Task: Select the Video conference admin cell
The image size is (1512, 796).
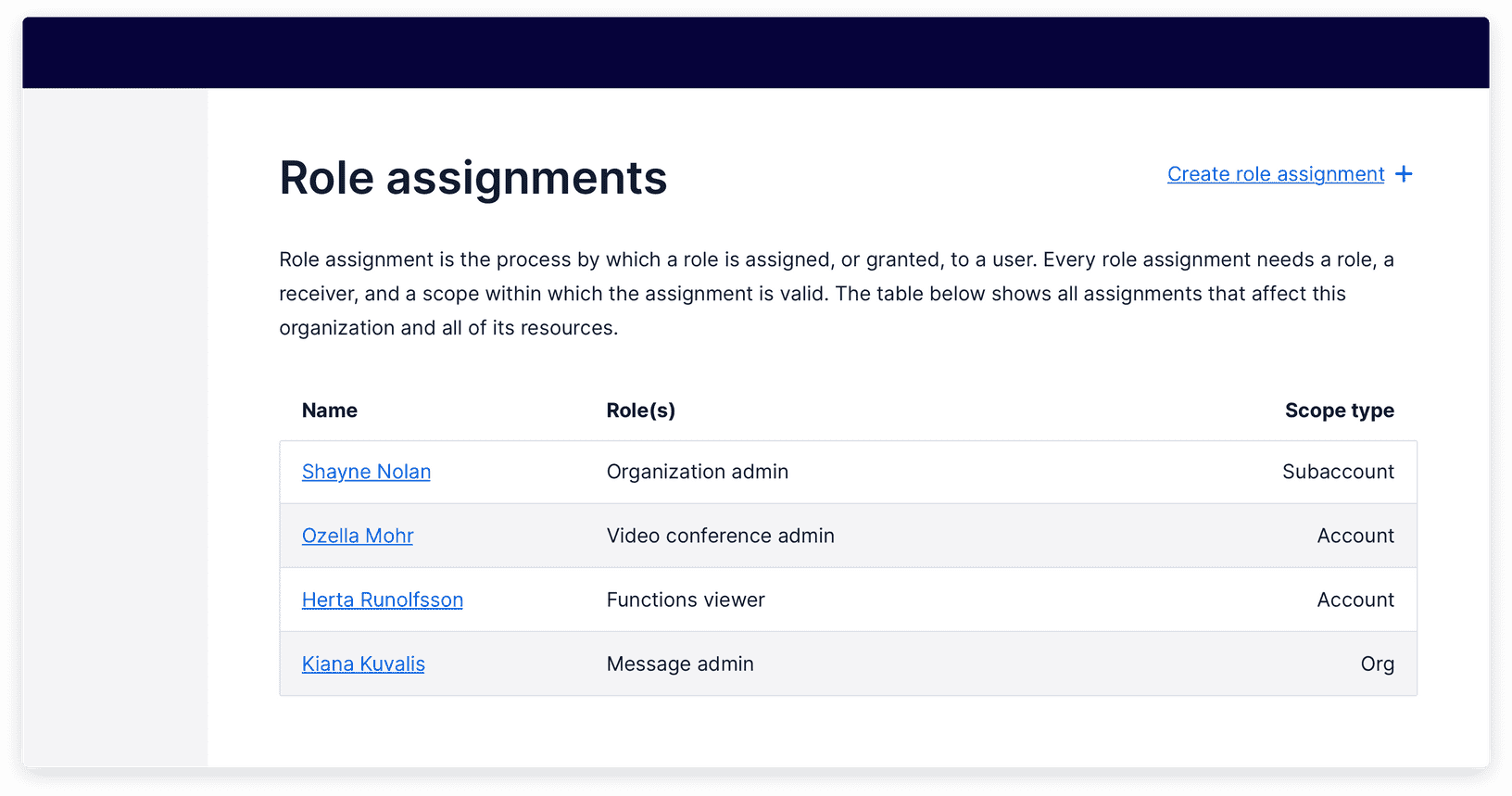Action: tap(720, 536)
